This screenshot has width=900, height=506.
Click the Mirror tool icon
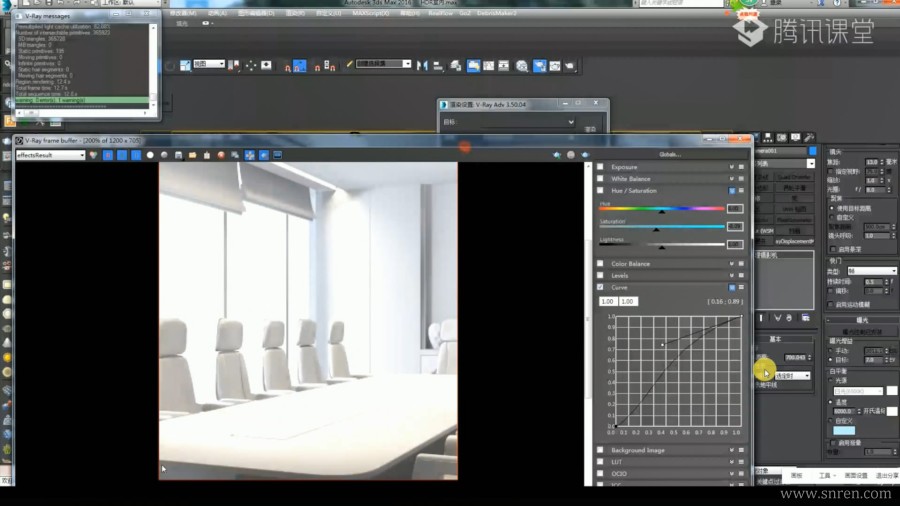click(x=422, y=66)
